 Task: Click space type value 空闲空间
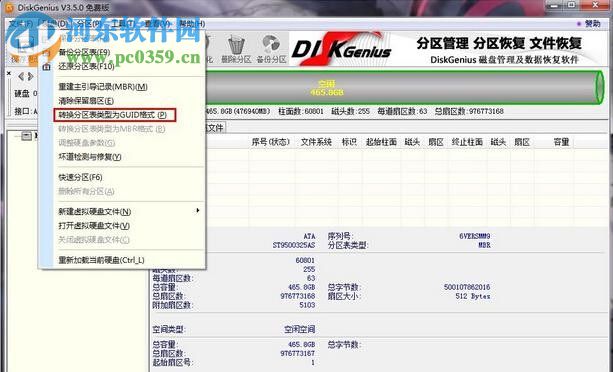pyautogui.click(x=299, y=329)
